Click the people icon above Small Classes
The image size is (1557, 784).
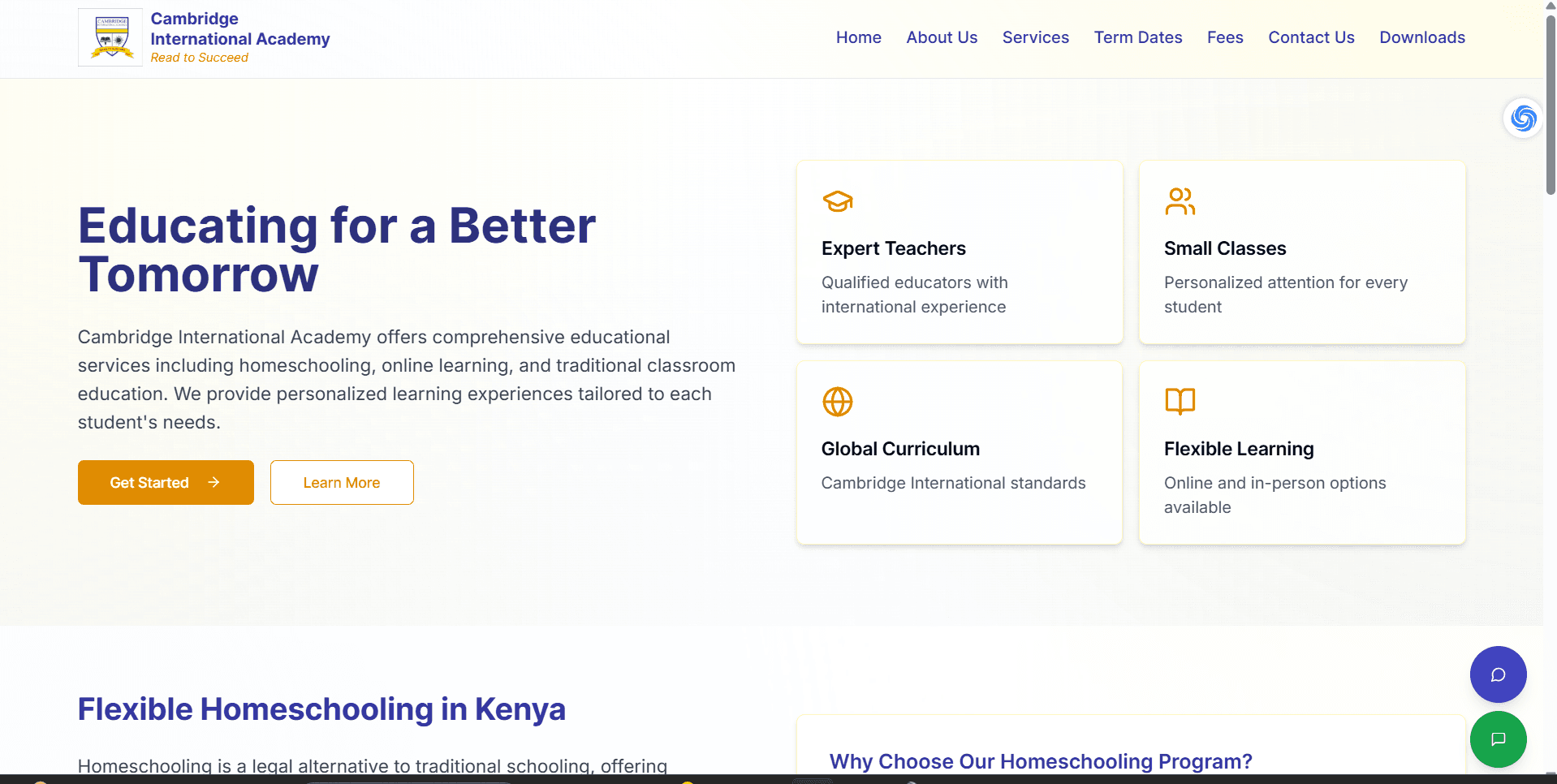(x=1180, y=201)
